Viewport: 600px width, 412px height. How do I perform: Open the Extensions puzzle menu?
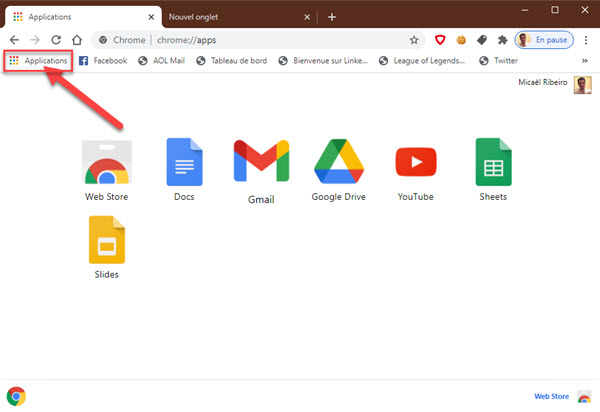point(502,40)
